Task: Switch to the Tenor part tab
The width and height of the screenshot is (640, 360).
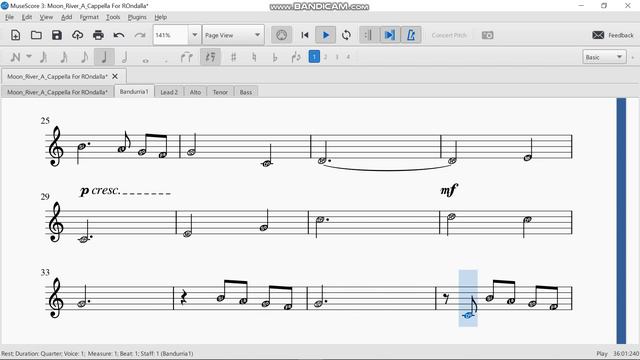Action: (x=220, y=92)
